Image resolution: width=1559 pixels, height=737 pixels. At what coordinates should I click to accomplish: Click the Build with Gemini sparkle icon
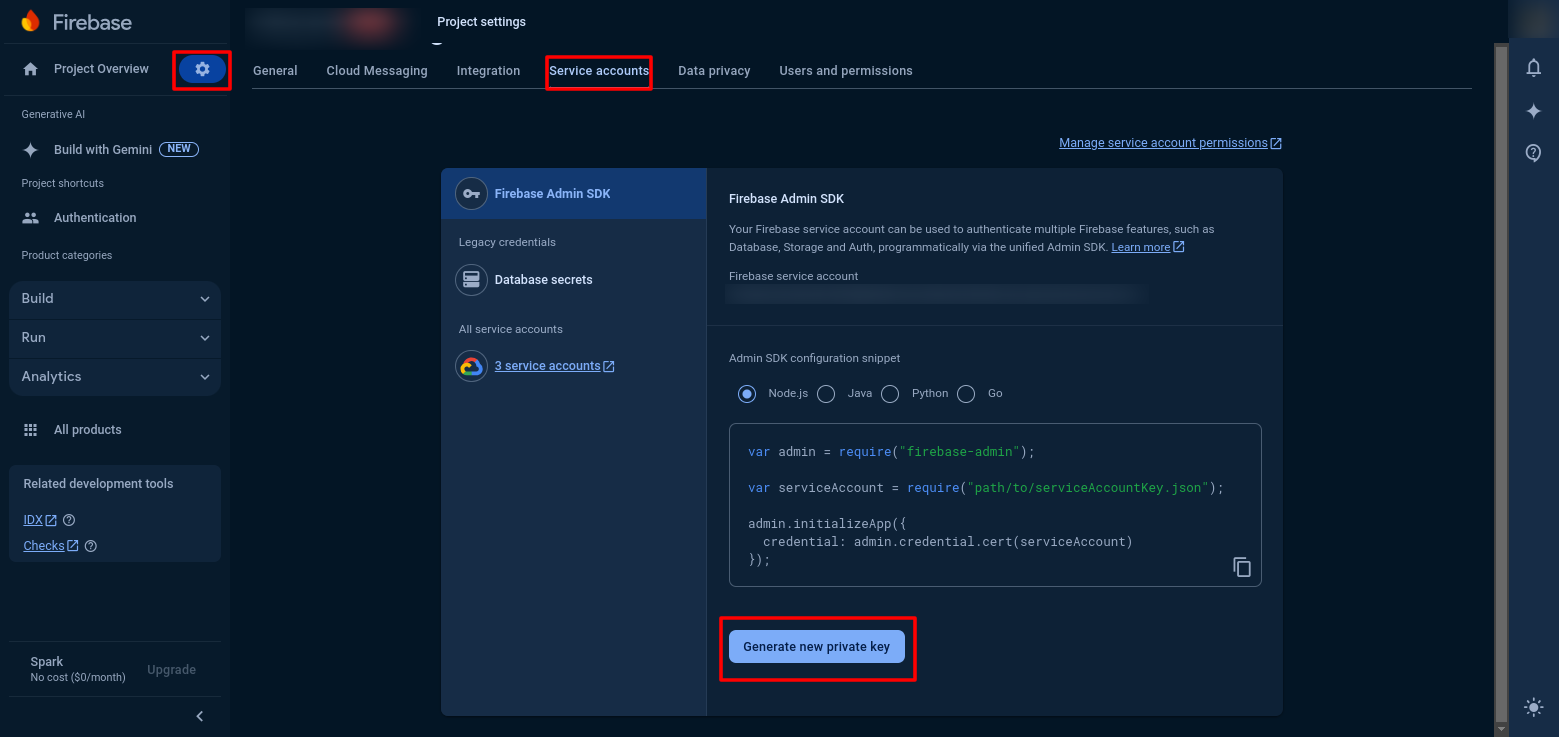31,149
